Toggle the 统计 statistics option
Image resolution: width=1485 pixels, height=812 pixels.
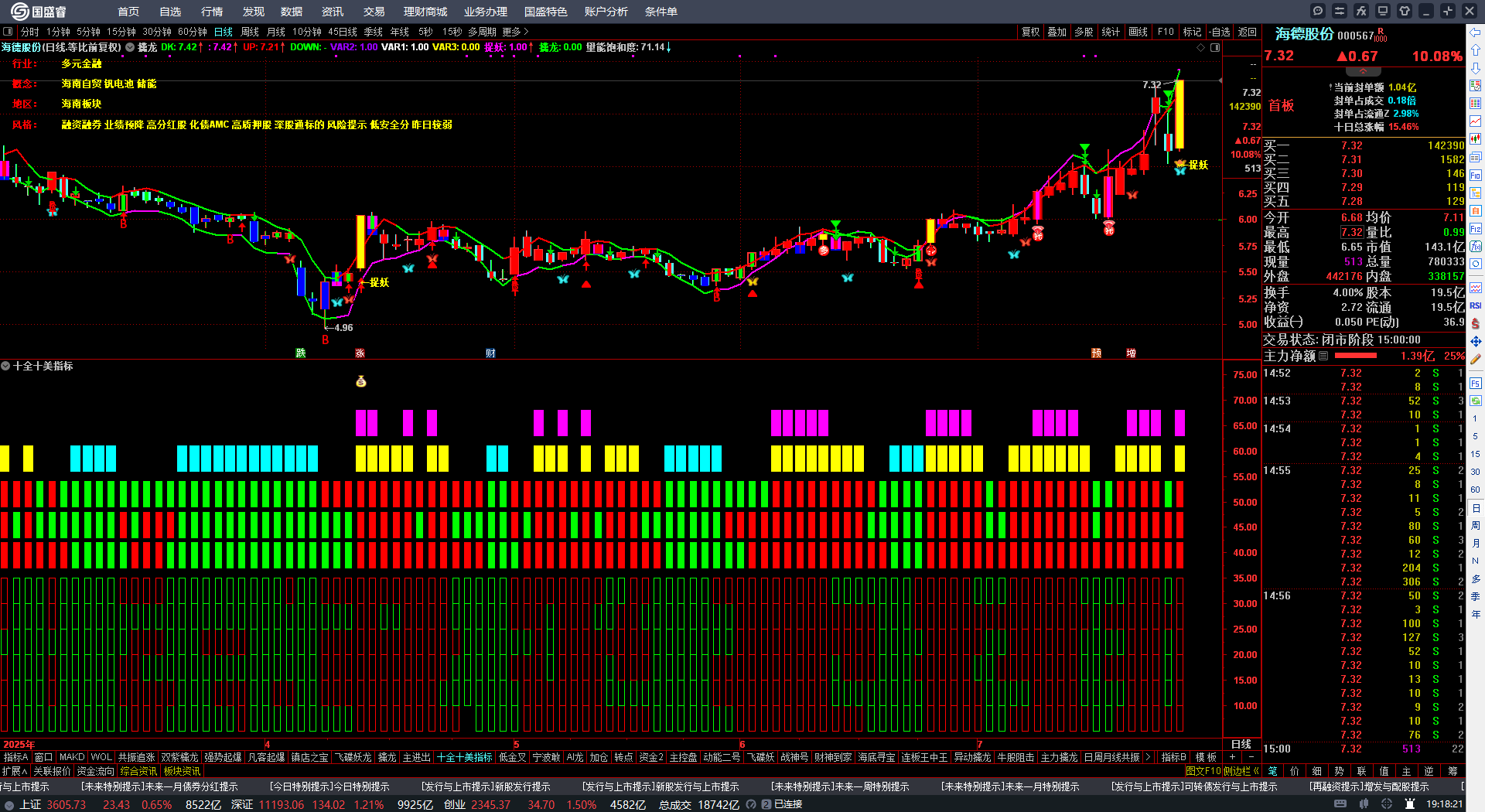click(x=1111, y=32)
